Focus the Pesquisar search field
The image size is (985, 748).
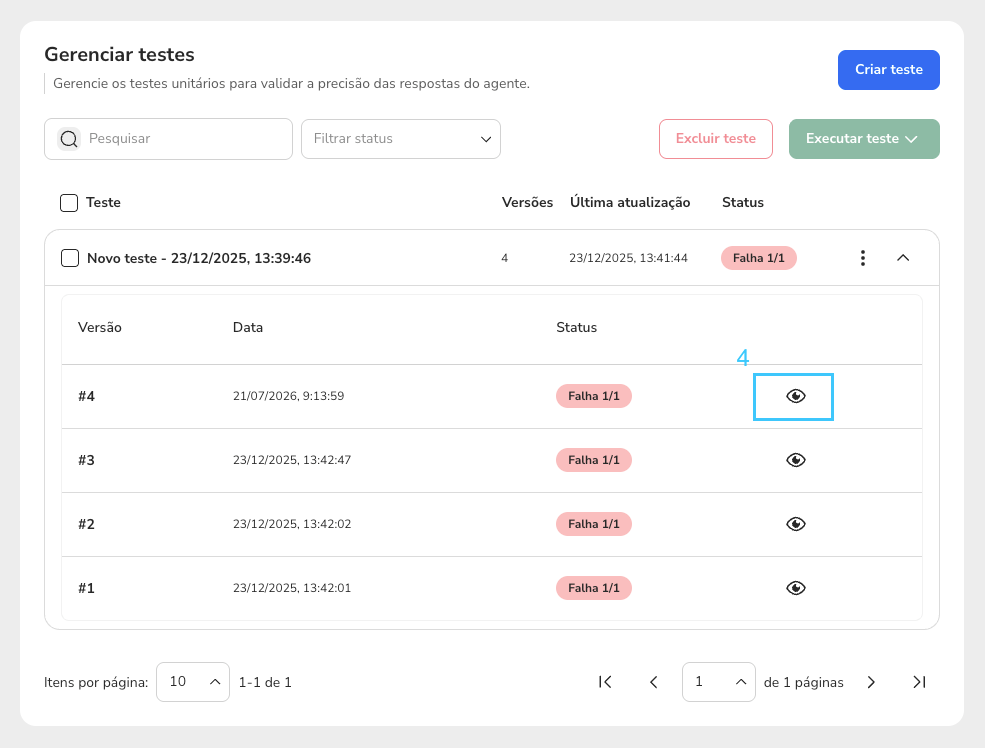168,139
